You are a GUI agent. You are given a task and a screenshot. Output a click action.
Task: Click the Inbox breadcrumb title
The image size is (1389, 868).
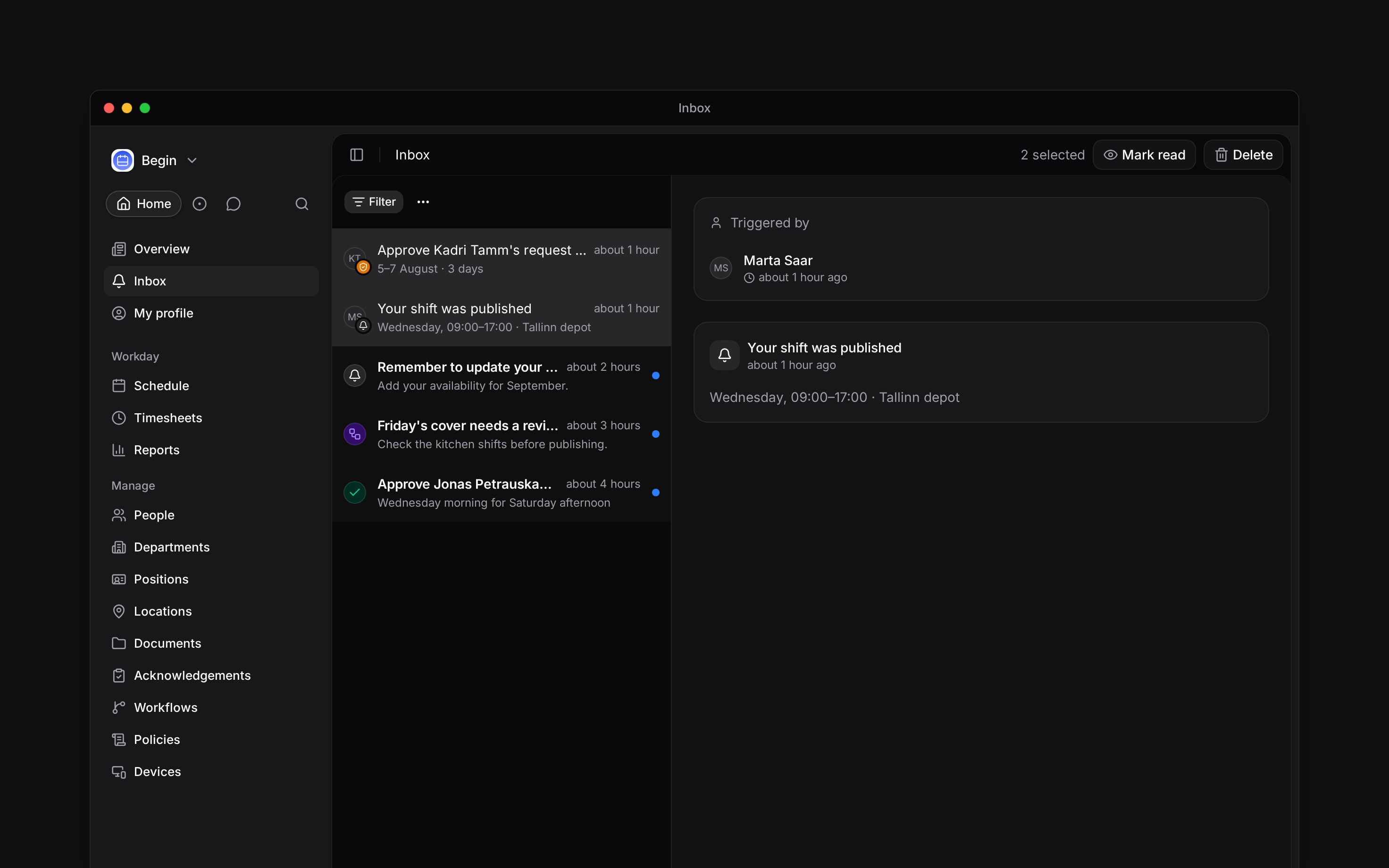click(412, 155)
